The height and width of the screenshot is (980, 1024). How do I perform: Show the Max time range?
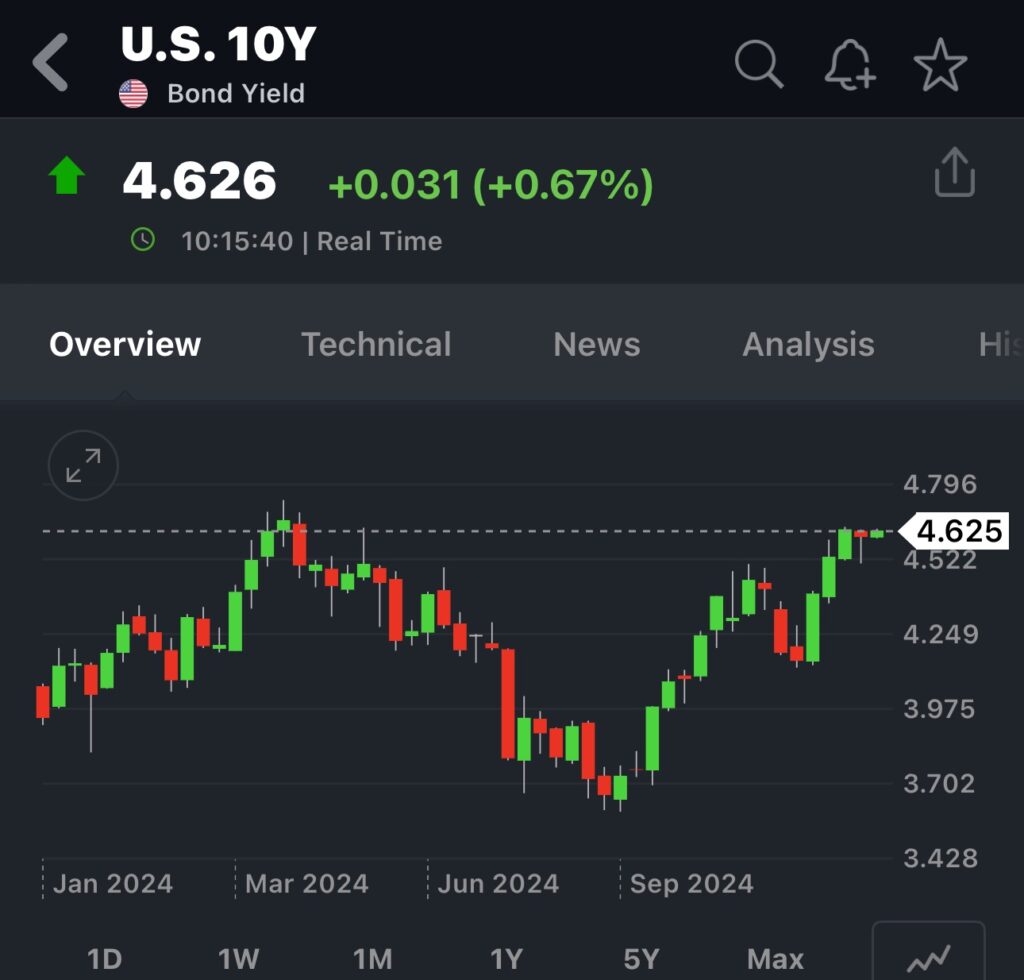point(775,960)
